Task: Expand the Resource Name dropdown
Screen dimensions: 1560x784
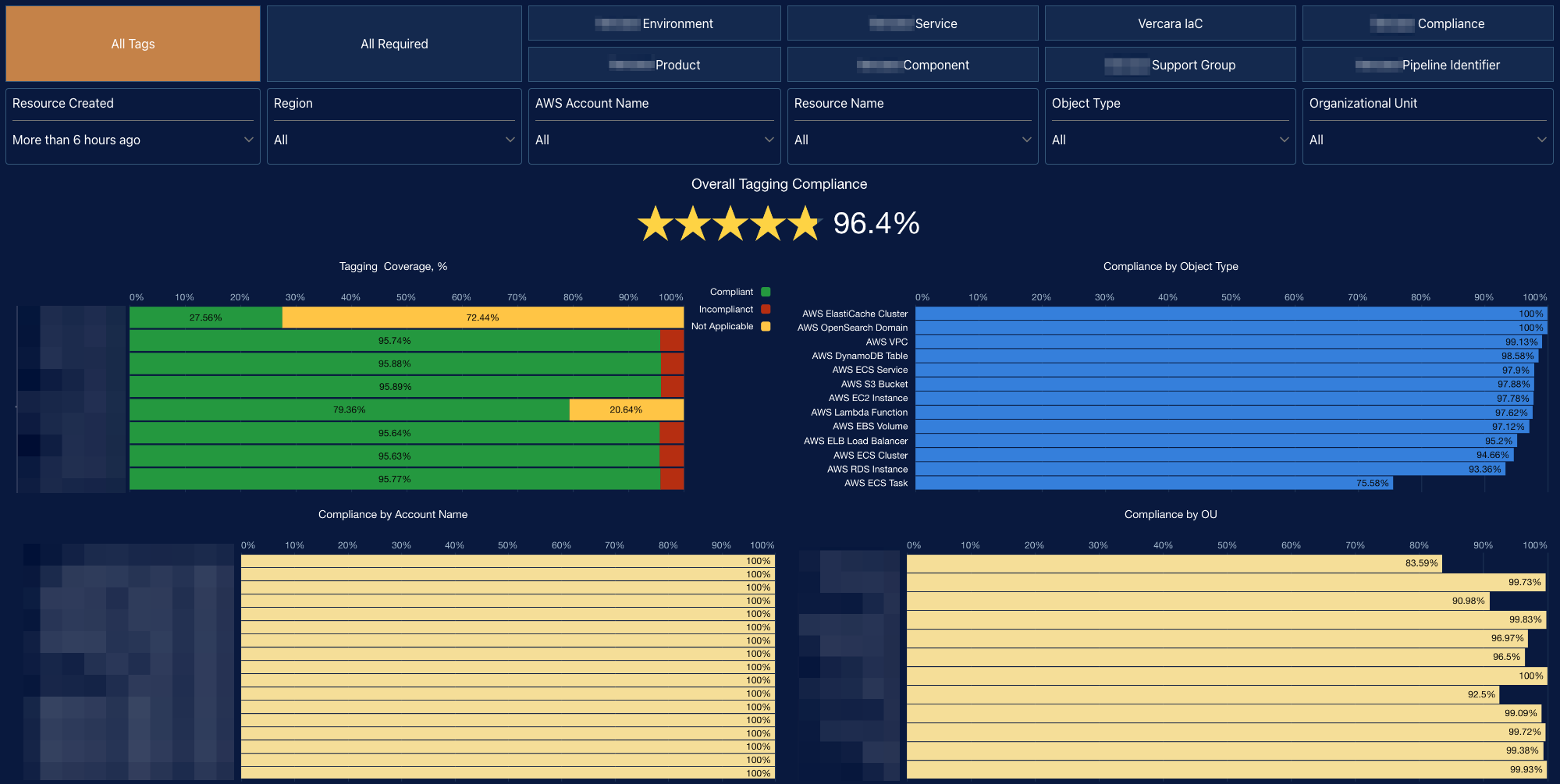Action: 912,140
